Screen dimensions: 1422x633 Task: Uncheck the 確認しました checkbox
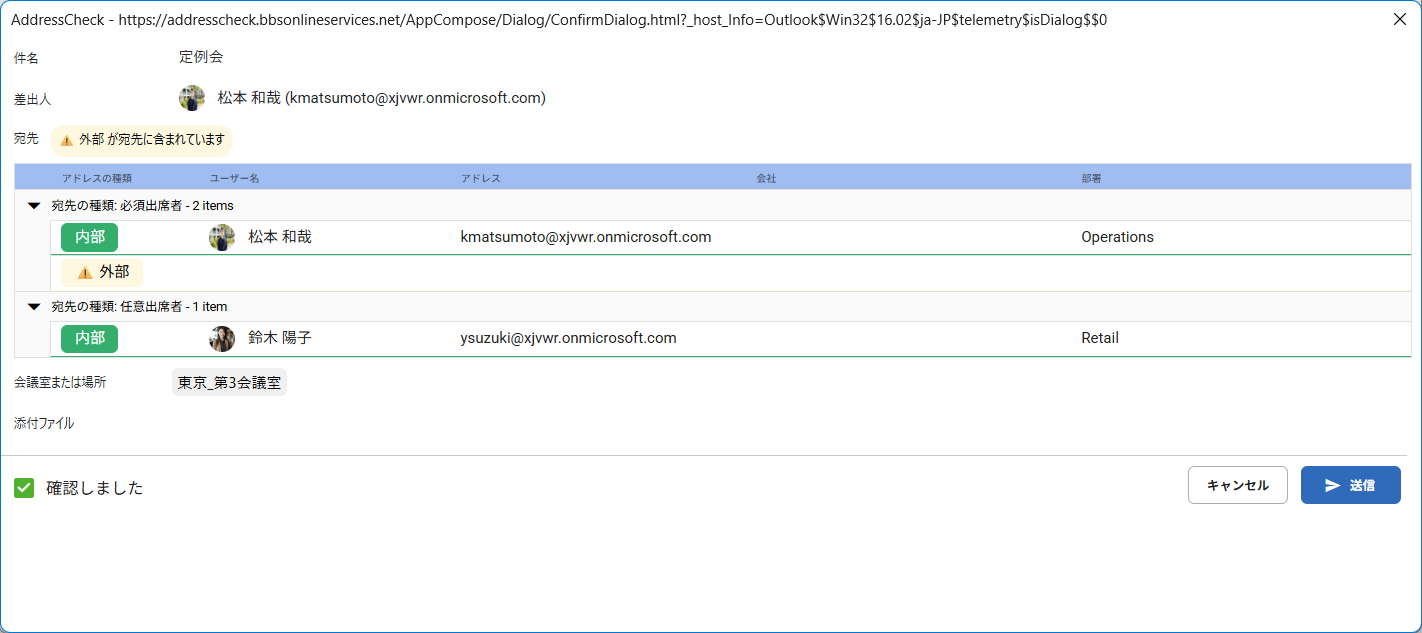[x=24, y=488]
